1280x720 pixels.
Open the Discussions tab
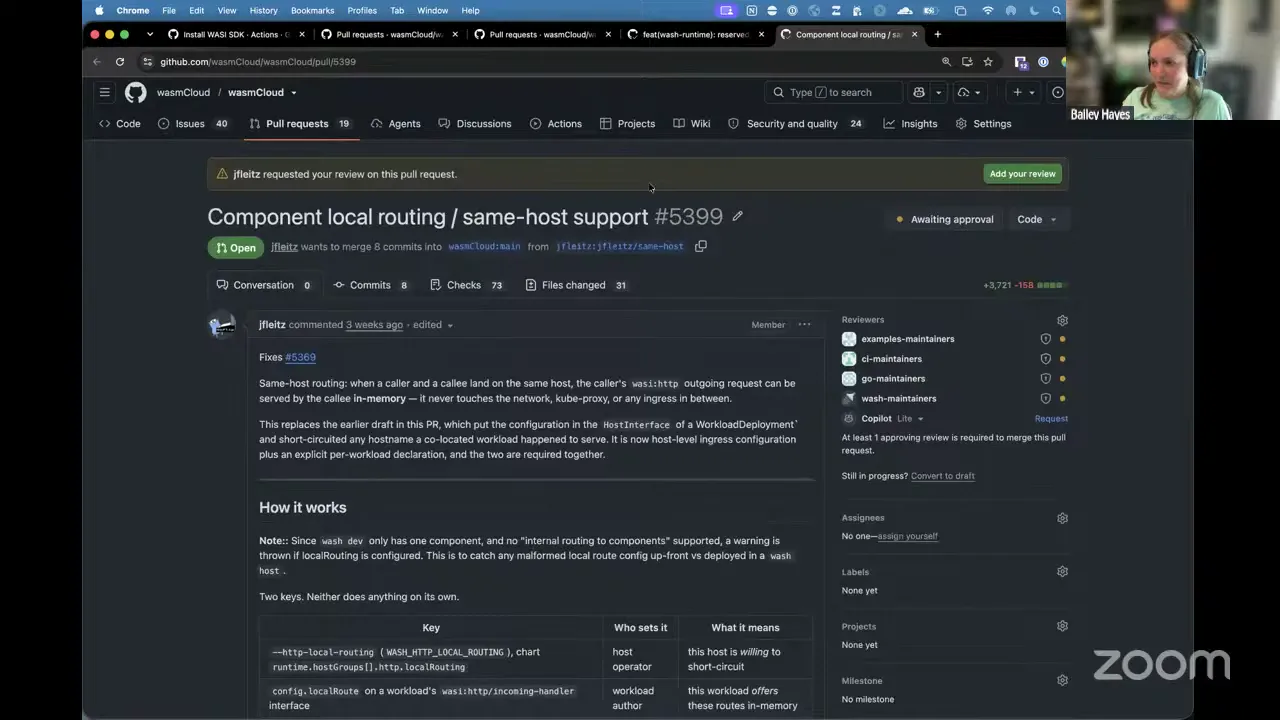(475, 124)
